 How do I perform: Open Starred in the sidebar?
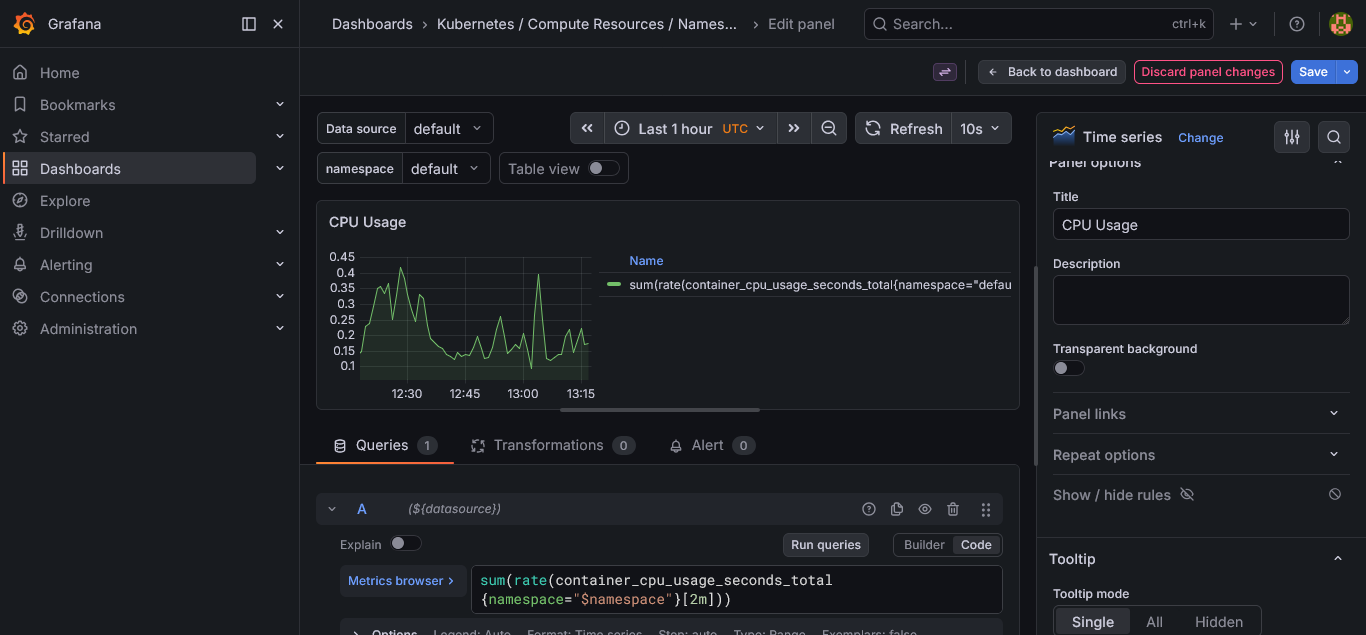coord(64,137)
